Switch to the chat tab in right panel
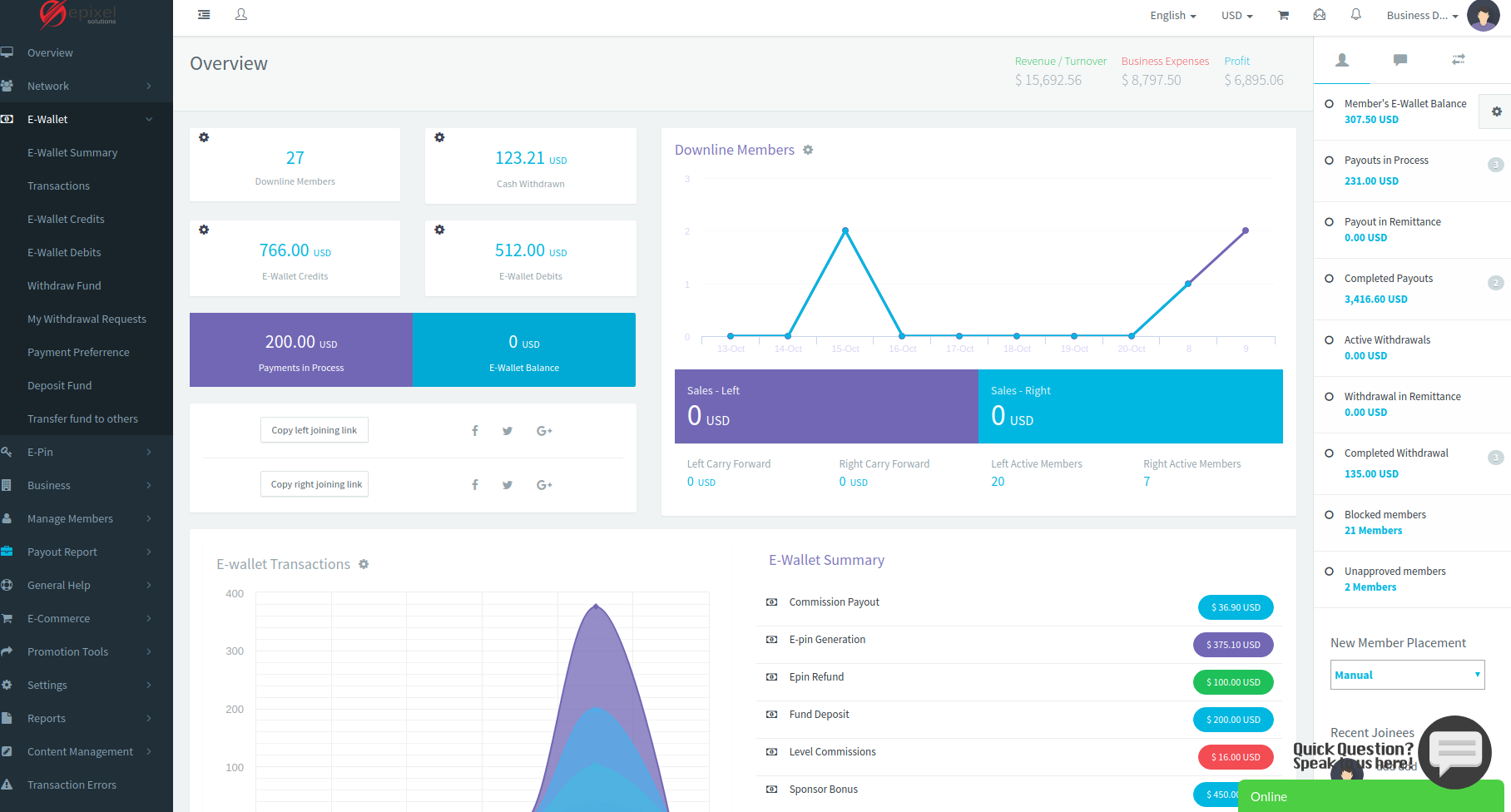The height and width of the screenshot is (812, 1511). click(1400, 60)
